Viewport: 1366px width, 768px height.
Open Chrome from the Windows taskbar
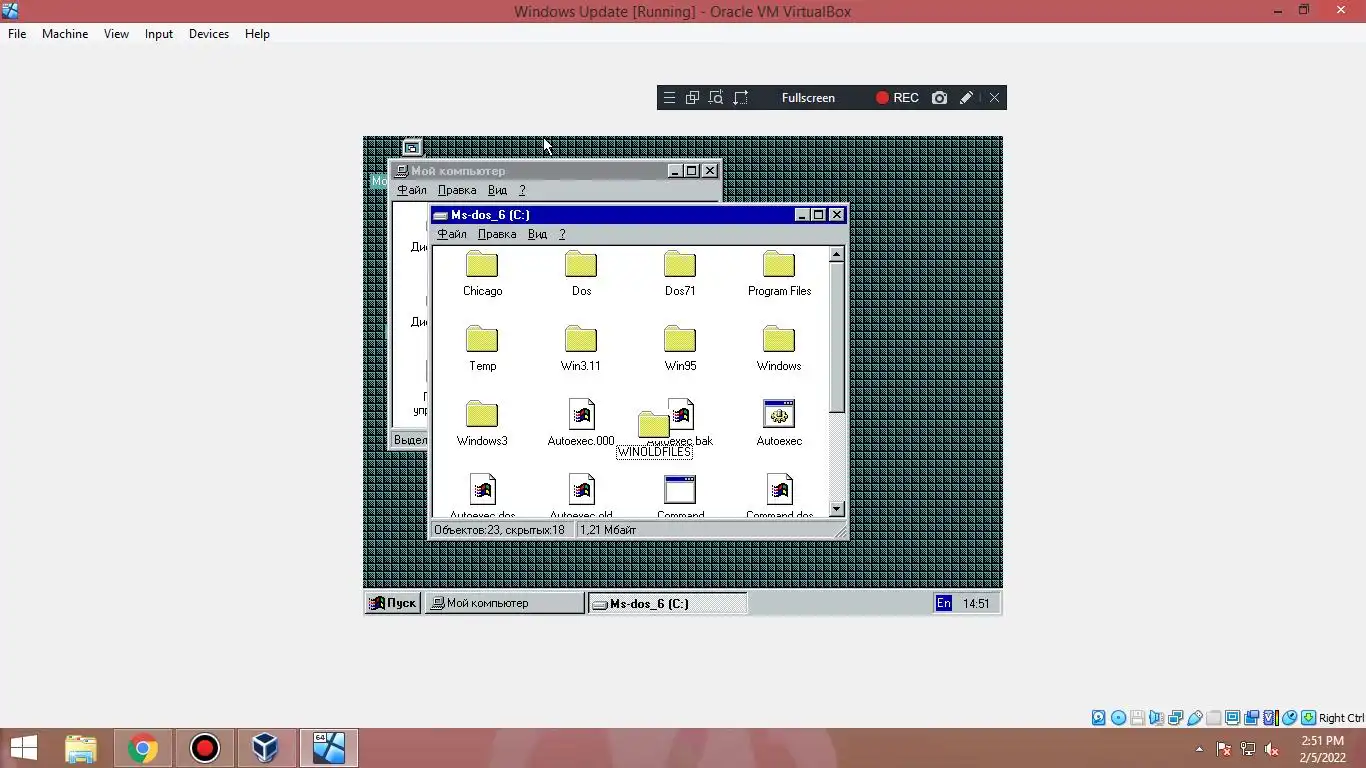(x=143, y=748)
